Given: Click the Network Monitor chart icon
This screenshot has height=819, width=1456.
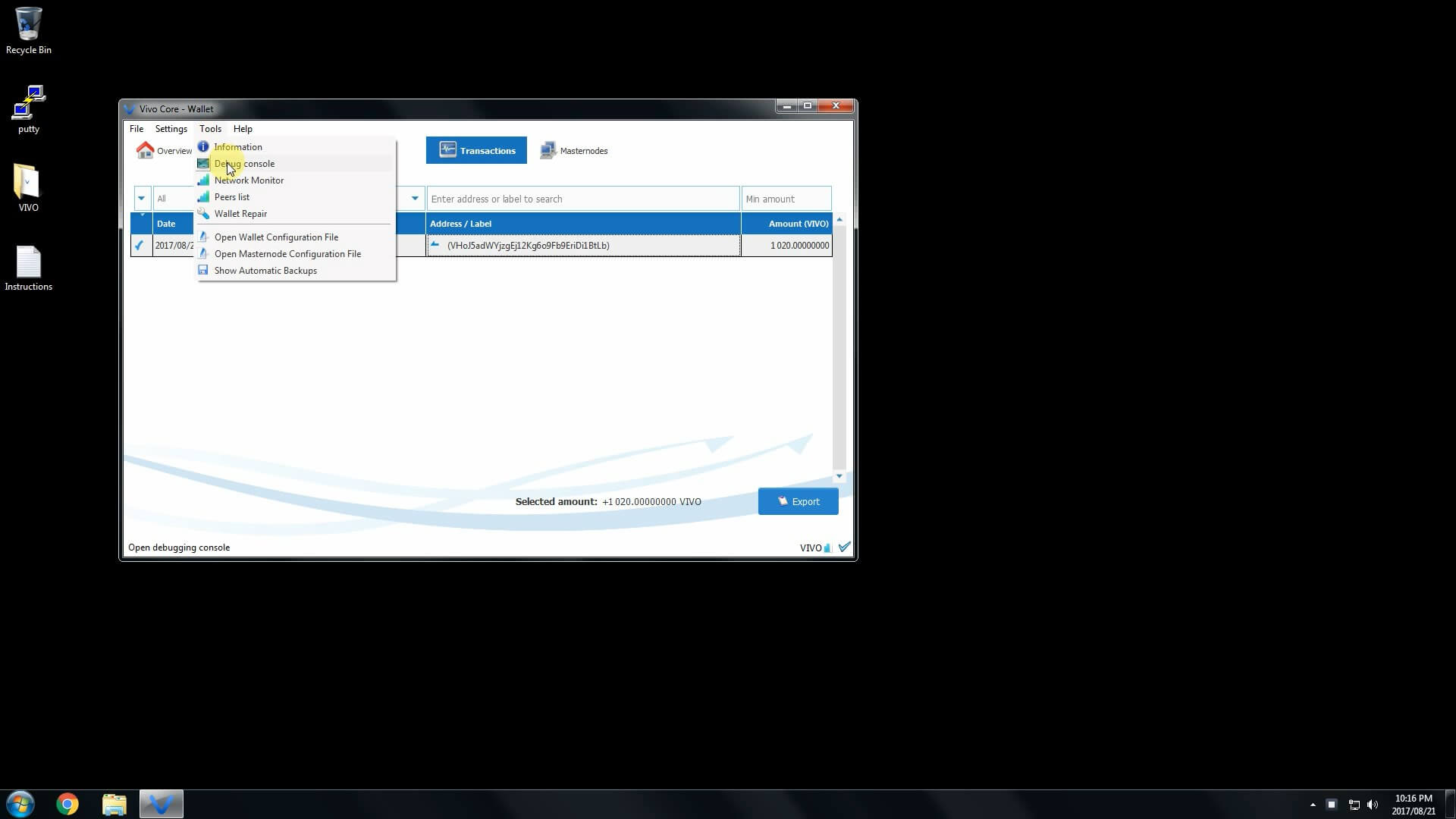Looking at the screenshot, I should (203, 180).
